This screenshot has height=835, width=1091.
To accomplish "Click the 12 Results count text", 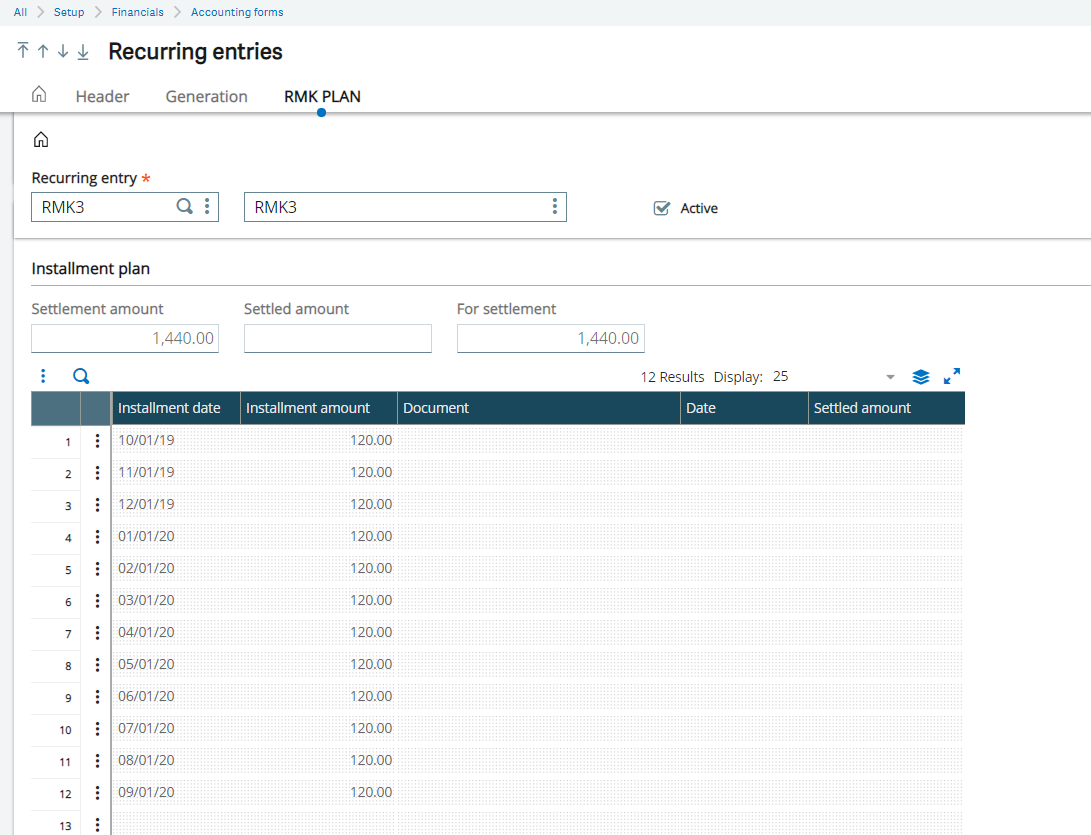I will tap(672, 377).
